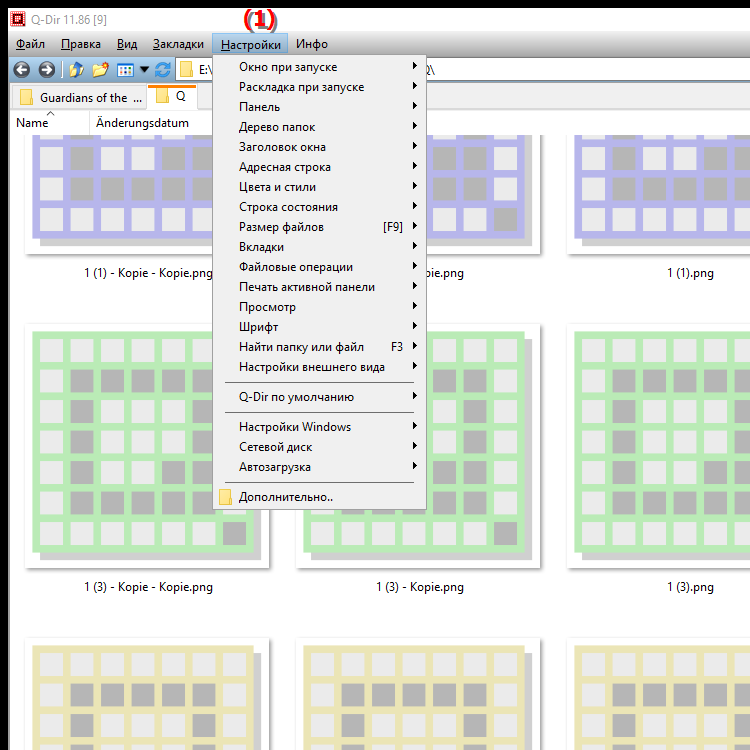Expand Дерево папок submenu

(320, 127)
